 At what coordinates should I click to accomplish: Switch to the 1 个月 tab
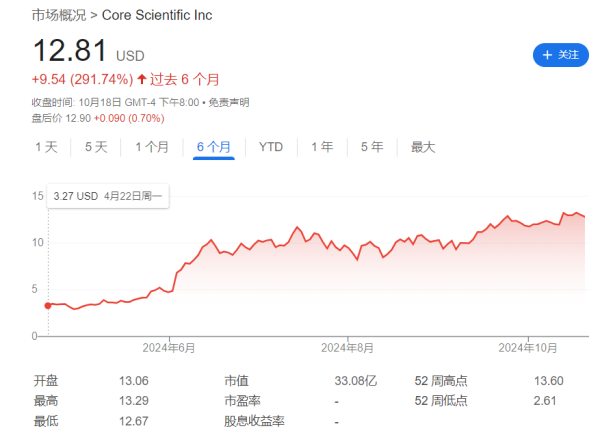[152, 147]
